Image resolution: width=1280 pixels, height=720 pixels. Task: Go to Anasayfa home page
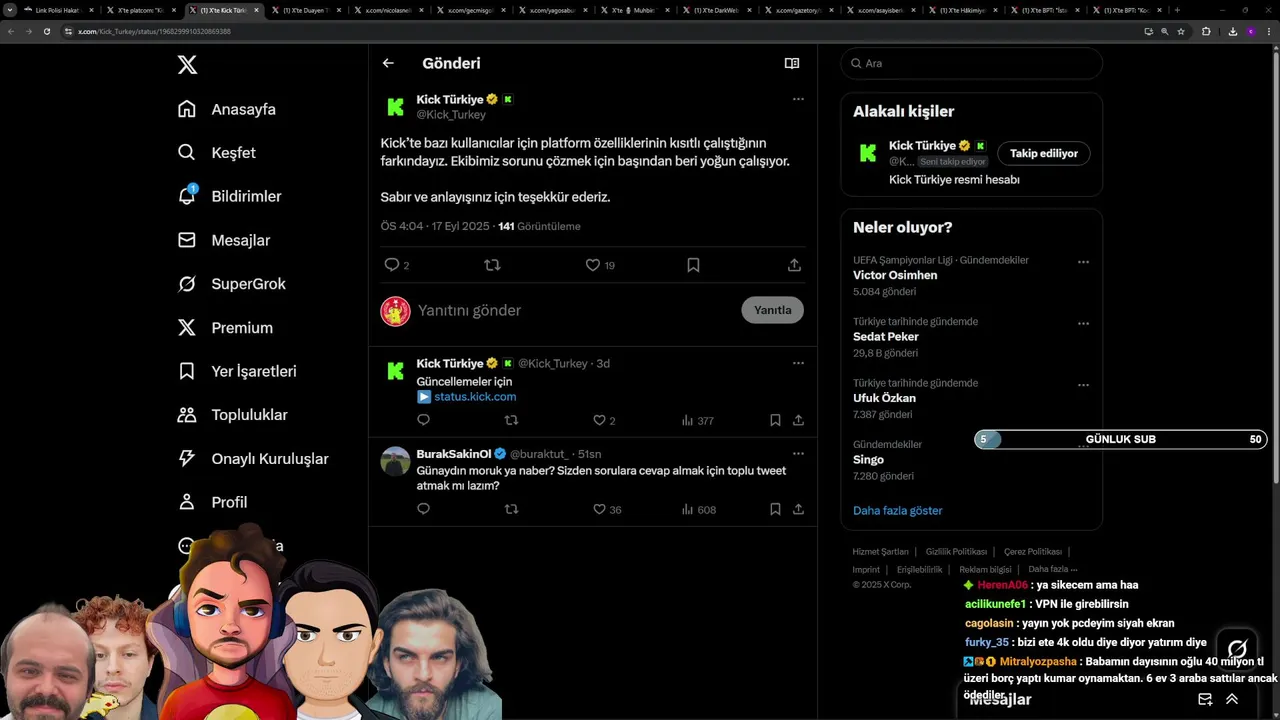click(227, 109)
